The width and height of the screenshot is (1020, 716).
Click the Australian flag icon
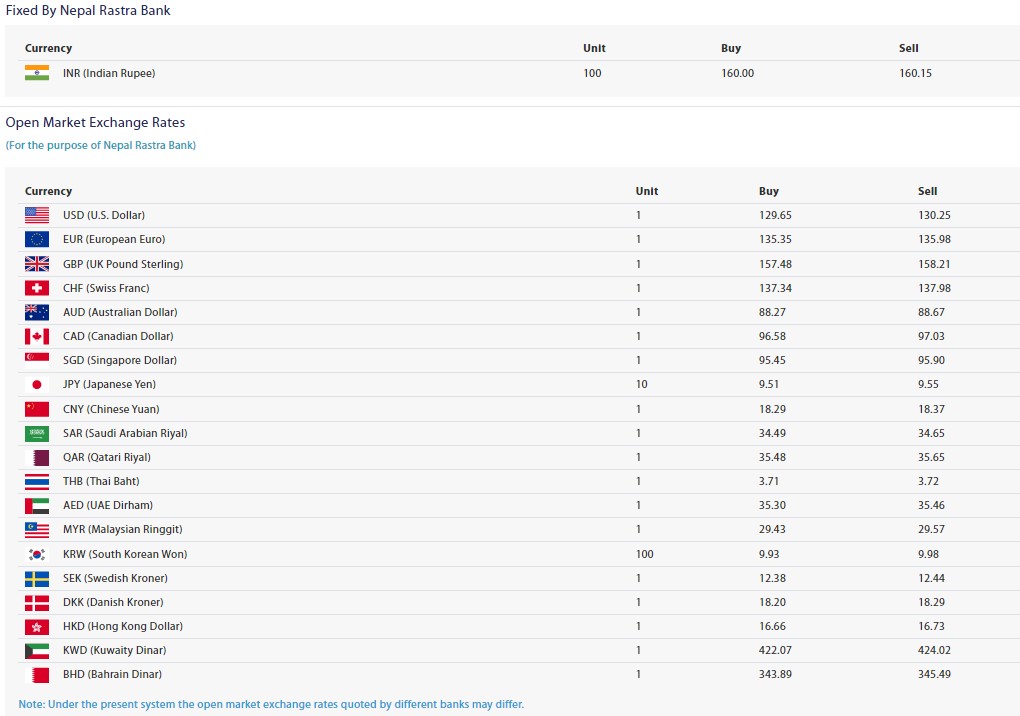[37, 312]
